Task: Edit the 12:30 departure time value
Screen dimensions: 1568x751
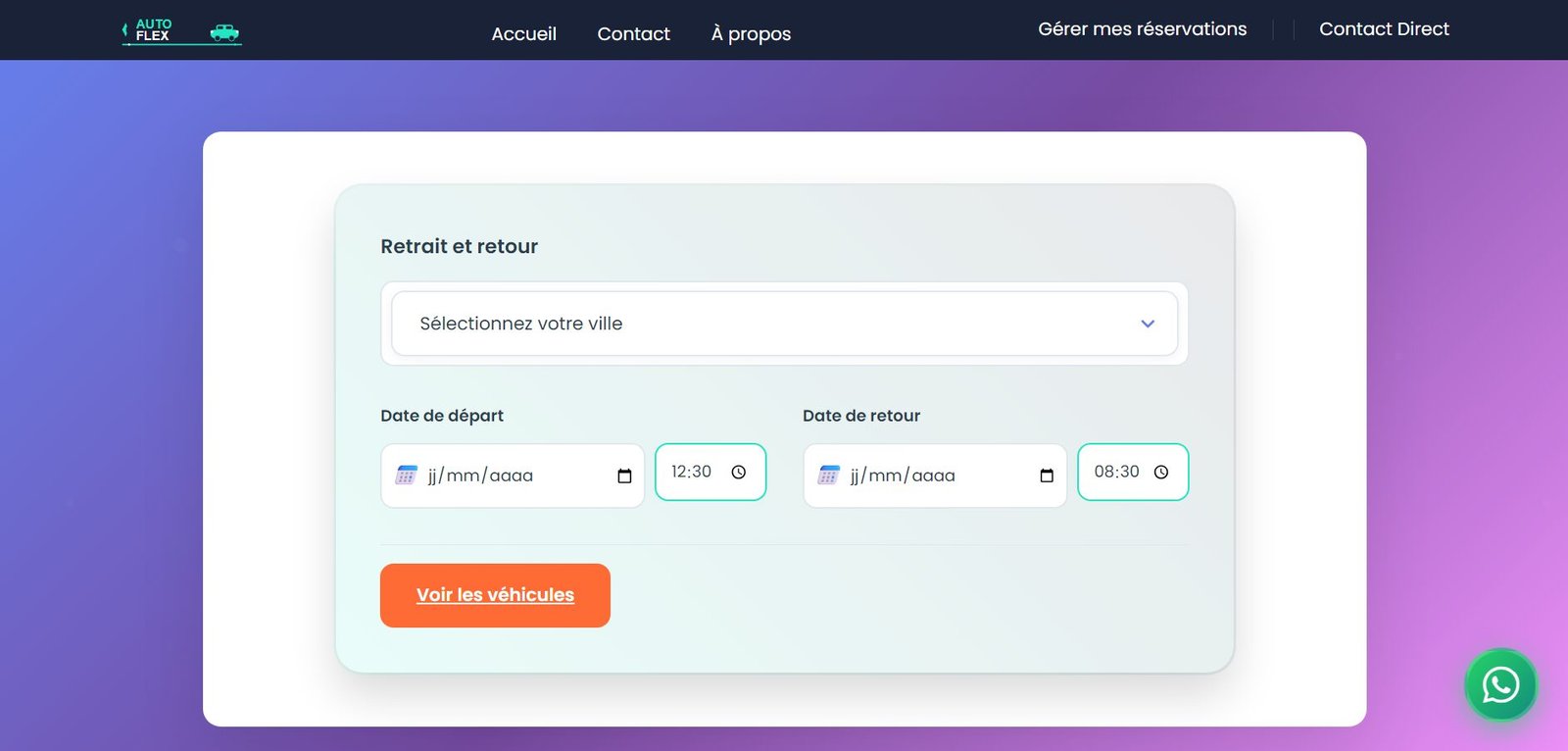Action: (691, 473)
